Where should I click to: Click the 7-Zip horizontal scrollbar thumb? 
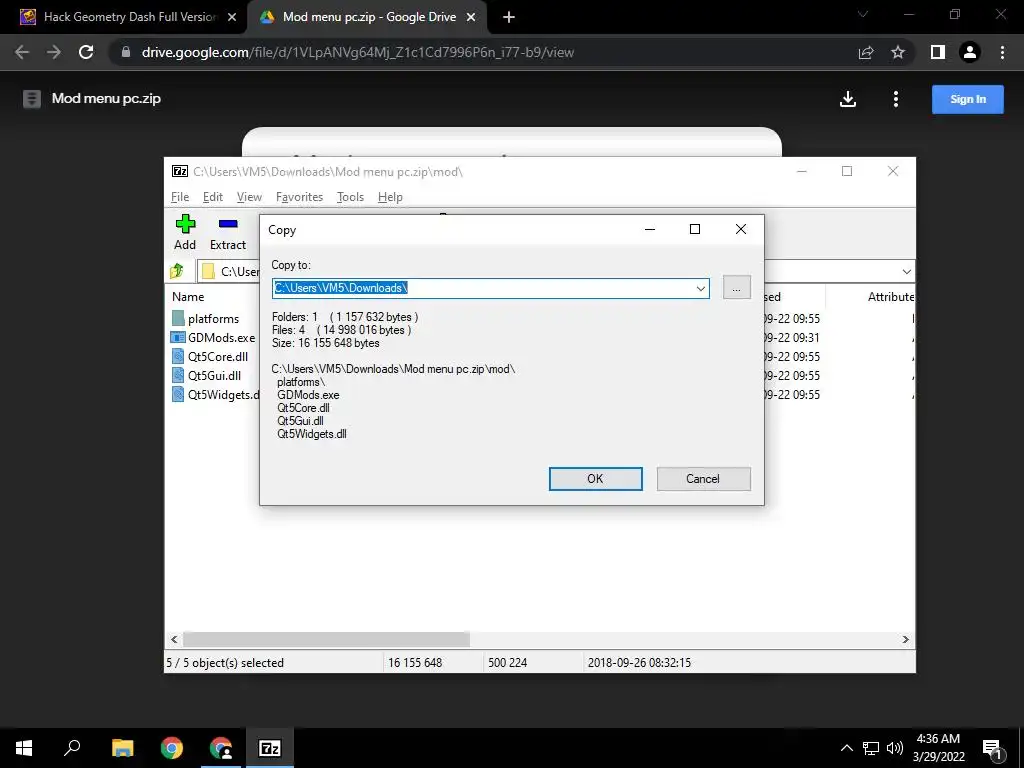coord(326,639)
